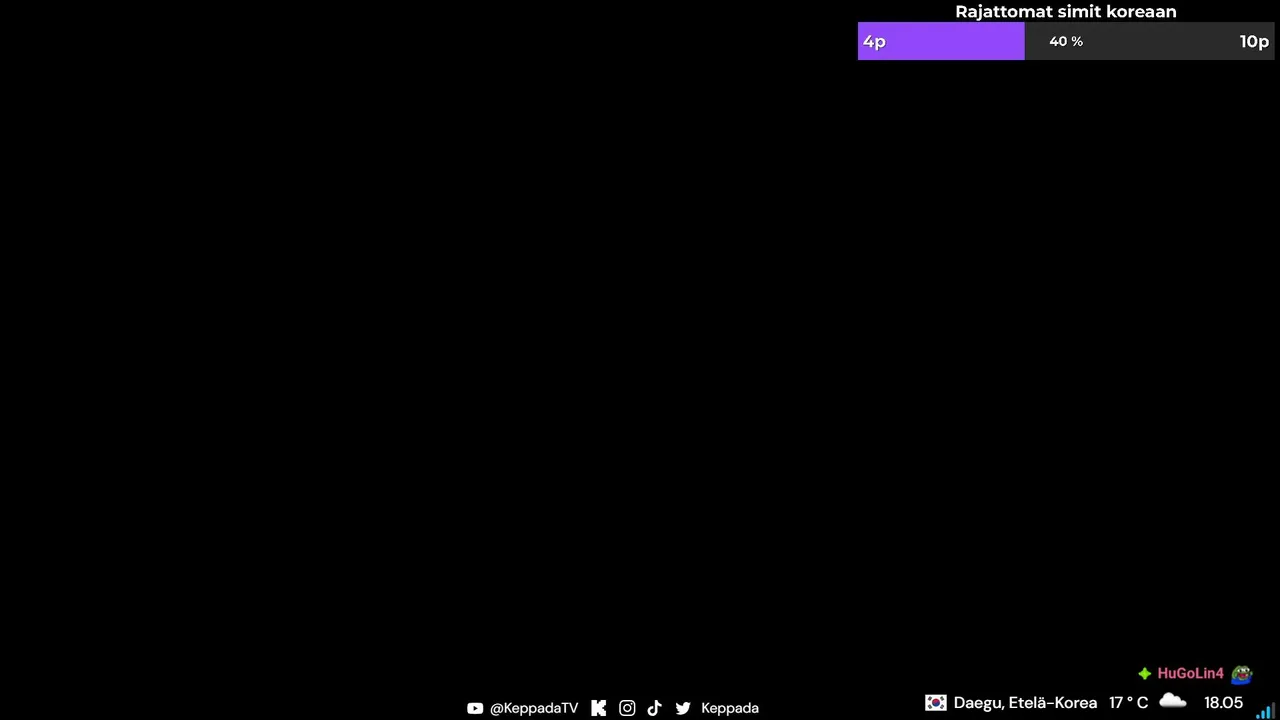Image resolution: width=1280 pixels, height=720 pixels.
Task: Click the Keppada name text
Action: (x=730, y=708)
